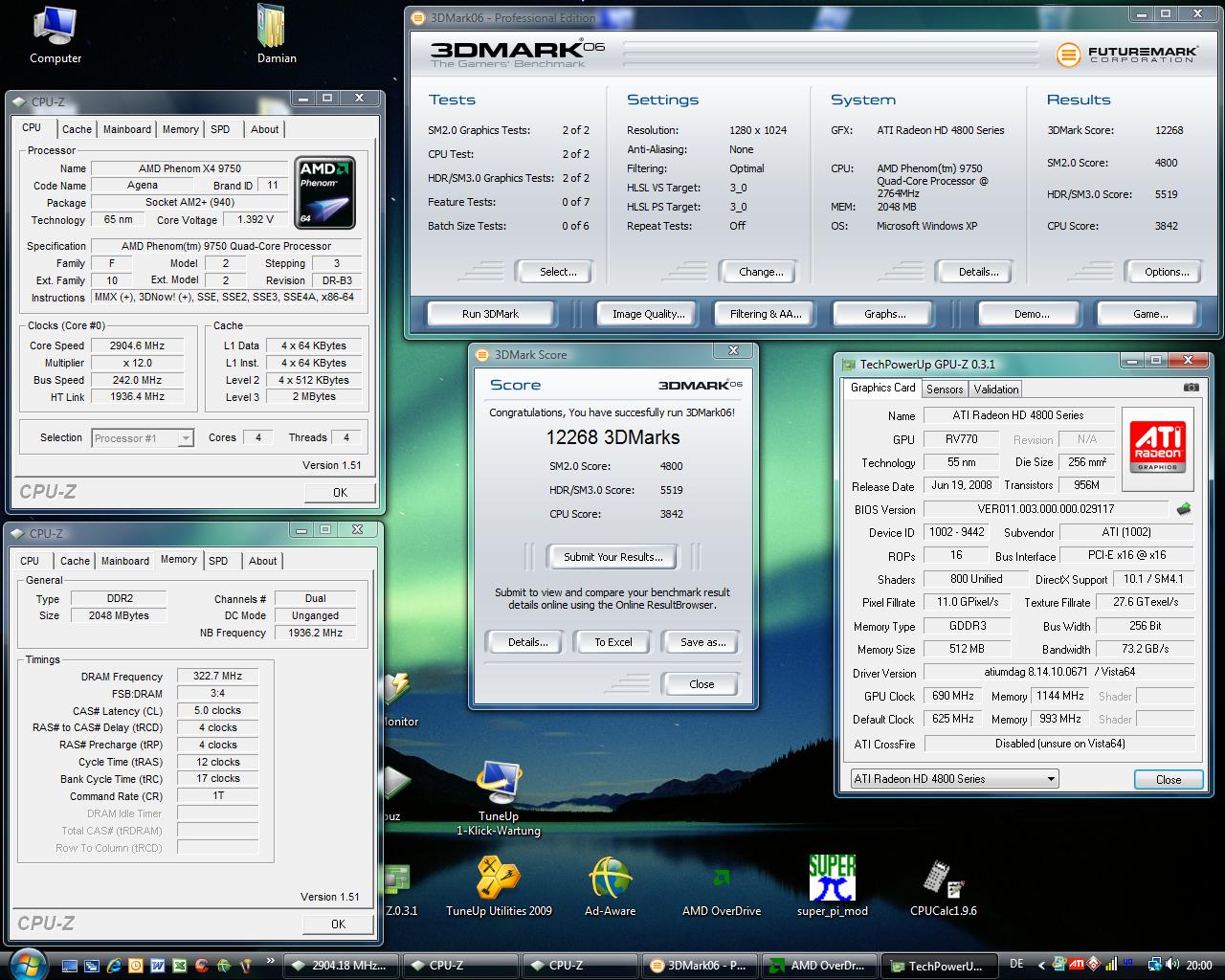The height and width of the screenshot is (980, 1225).
Task: Click OK in bottom CPU-Z Memory window
Action: click(x=338, y=924)
